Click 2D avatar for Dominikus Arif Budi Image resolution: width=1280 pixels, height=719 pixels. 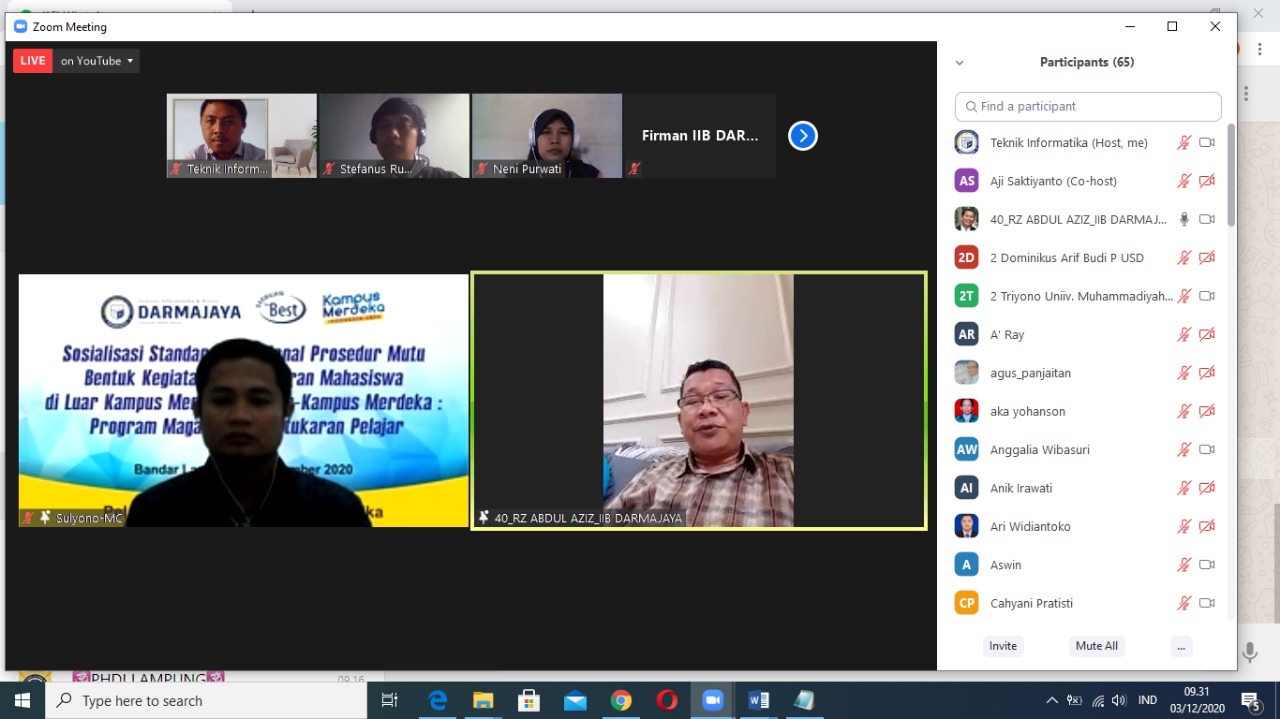tap(966, 258)
